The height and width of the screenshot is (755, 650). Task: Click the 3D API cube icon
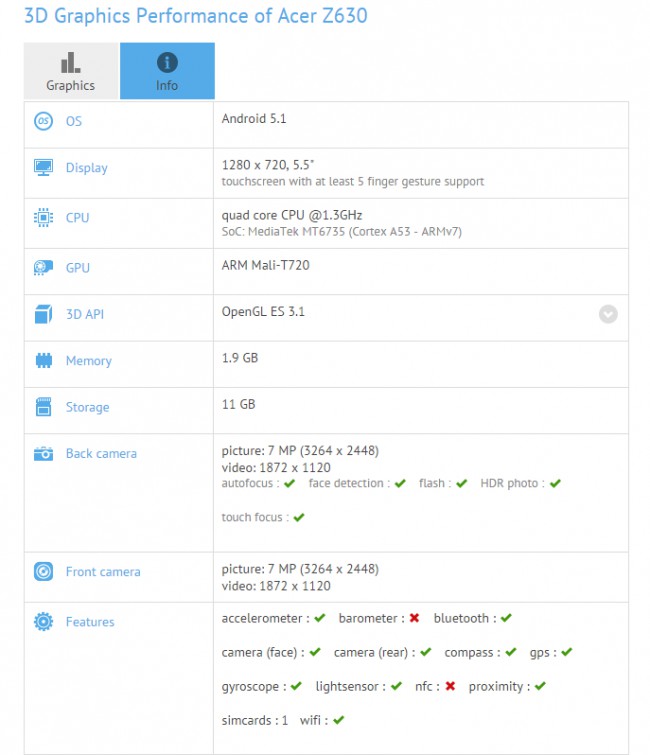pyautogui.click(x=43, y=314)
